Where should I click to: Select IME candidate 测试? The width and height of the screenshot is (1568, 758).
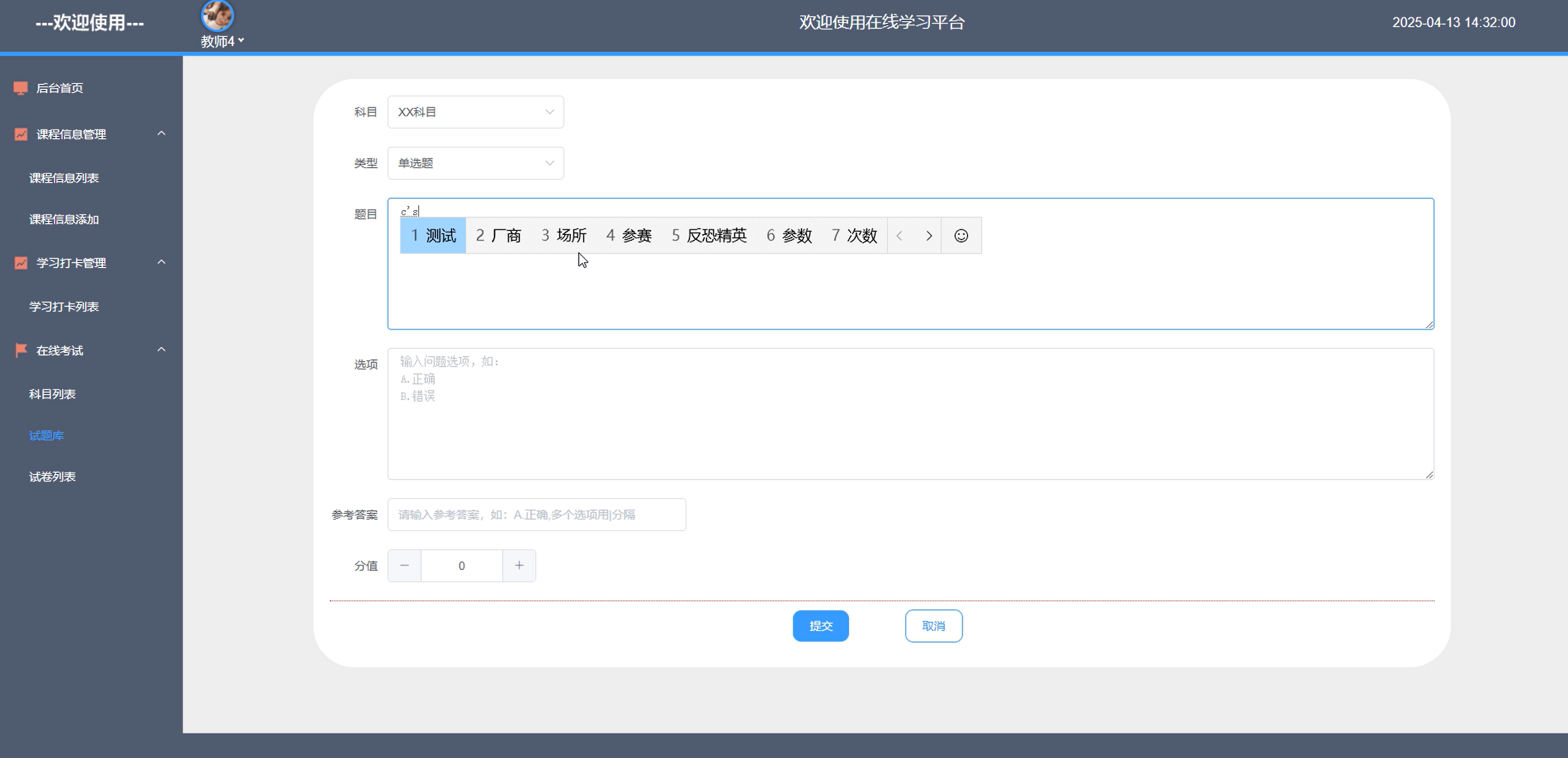point(433,235)
